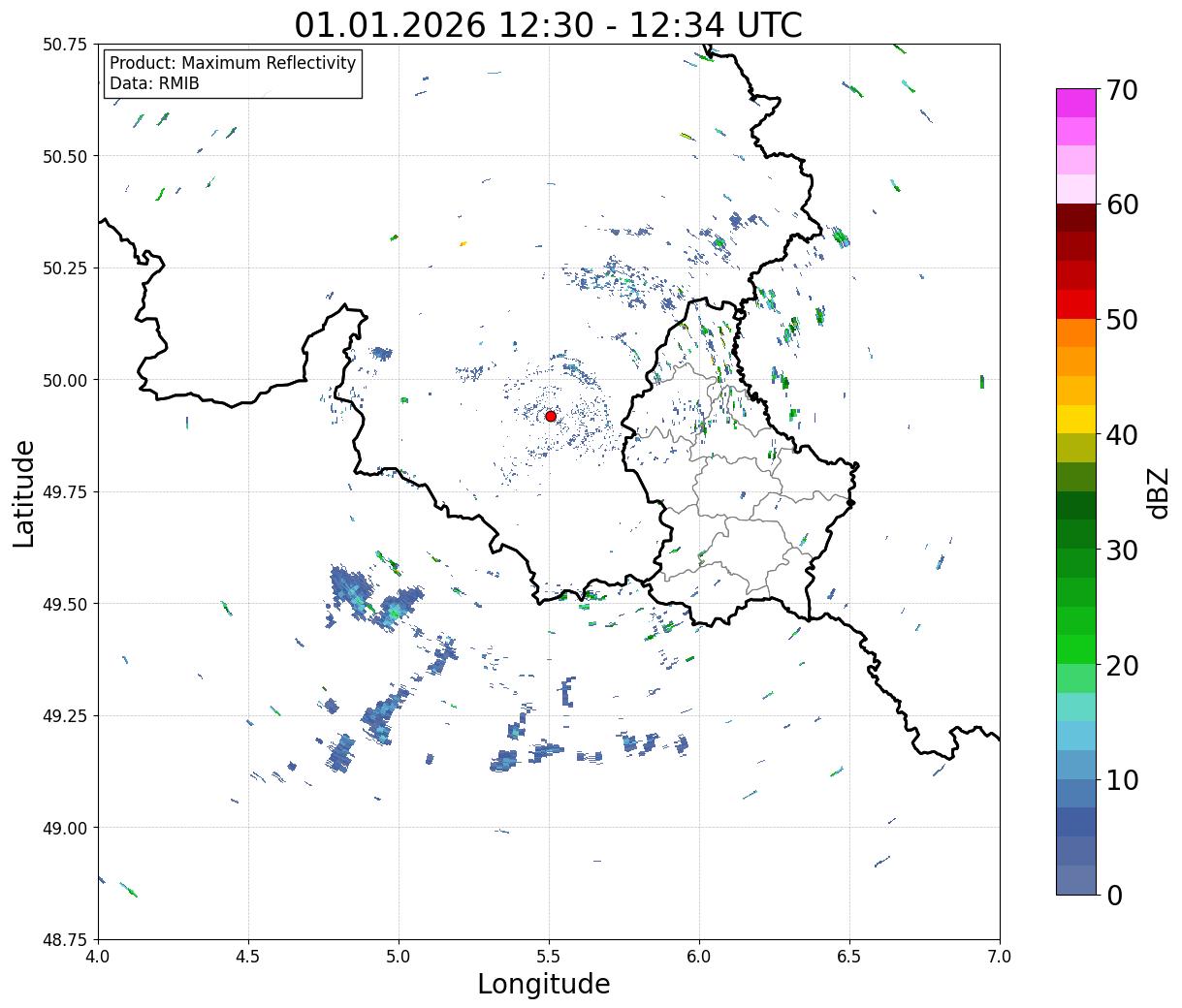The image size is (1182, 1008).
Task: Click the colorbar tick label 40
Action: pyautogui.click(x=1121, y=435)
